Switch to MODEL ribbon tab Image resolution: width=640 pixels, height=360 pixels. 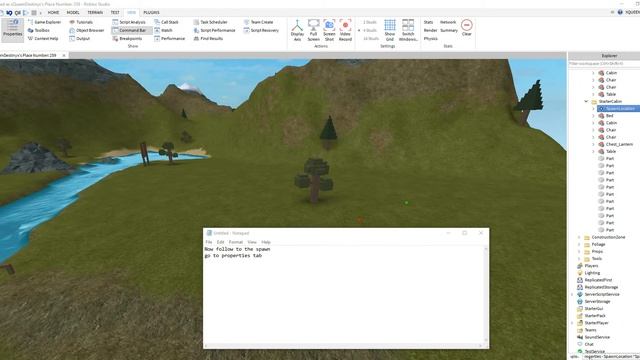73,13
